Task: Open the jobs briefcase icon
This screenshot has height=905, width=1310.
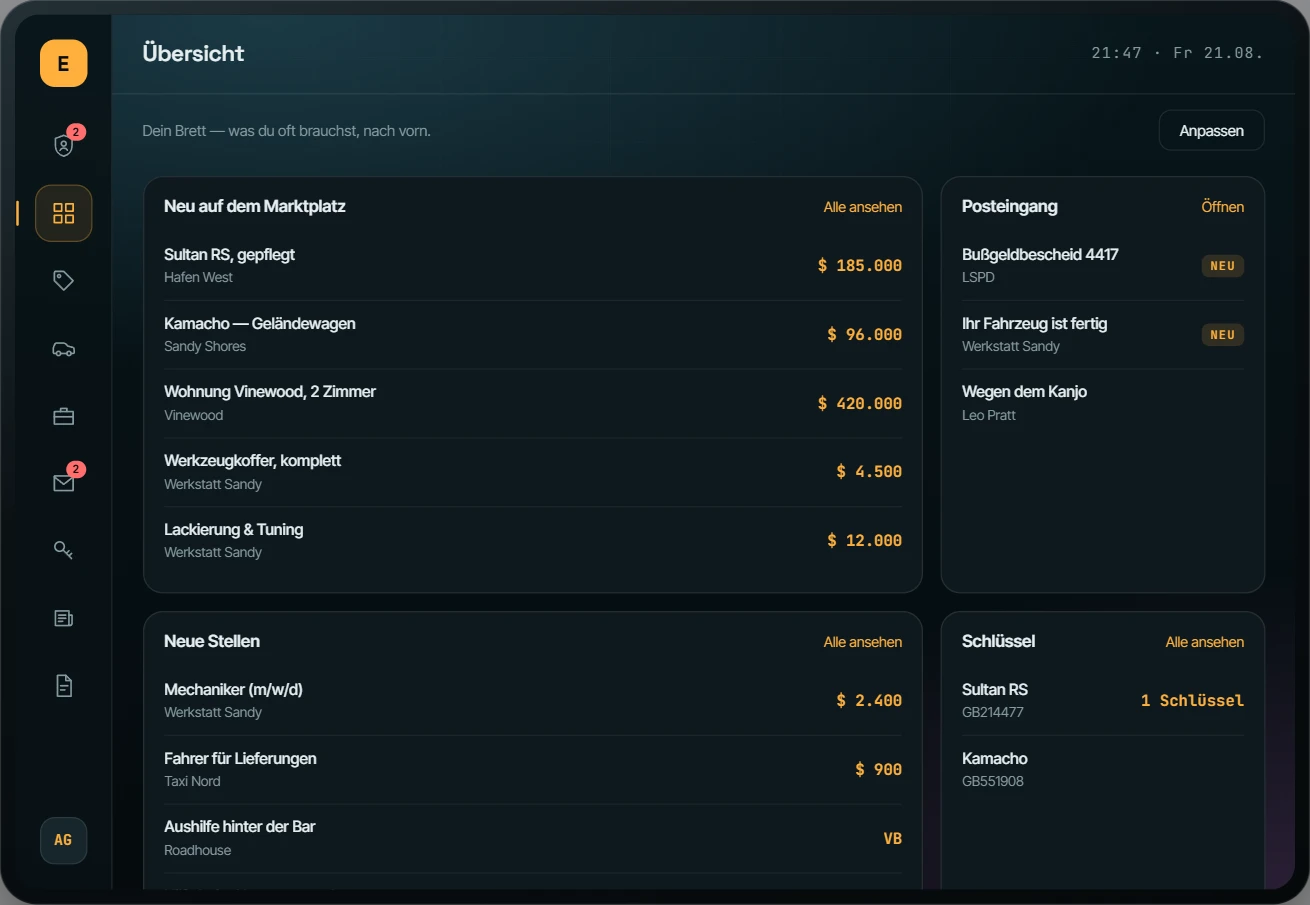Action: tap(64, 416)
